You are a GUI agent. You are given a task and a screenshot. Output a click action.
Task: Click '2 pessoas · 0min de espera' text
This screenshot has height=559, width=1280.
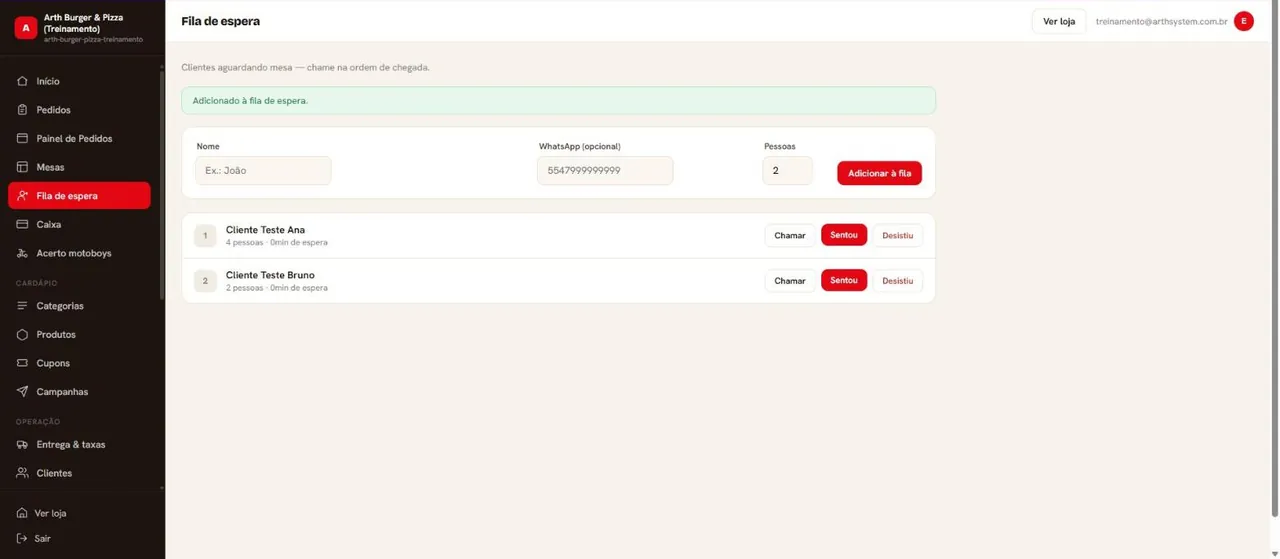(x=276, y=288)
